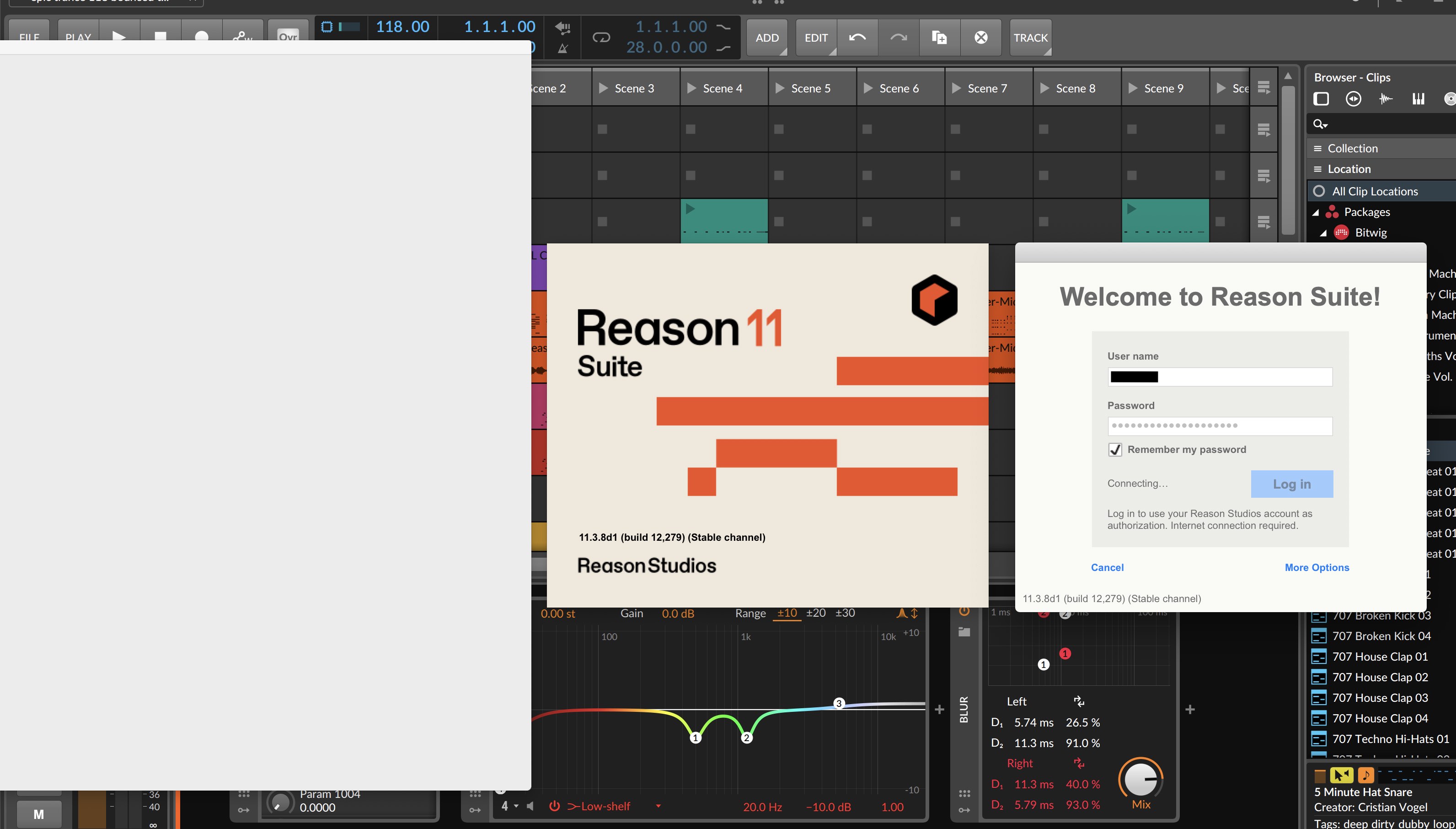Open the presets browser circular arrows icon
Viewport: 1456px width, 829px height.
[1354, 99]
